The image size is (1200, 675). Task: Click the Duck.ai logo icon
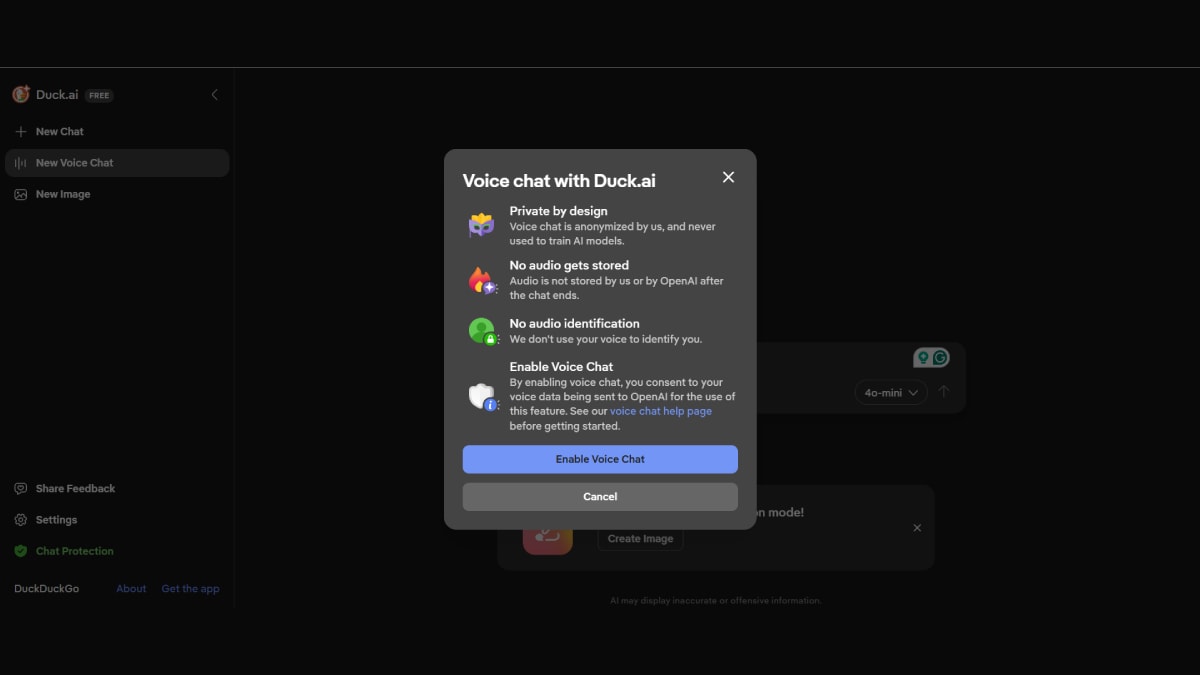click(20, 94)
